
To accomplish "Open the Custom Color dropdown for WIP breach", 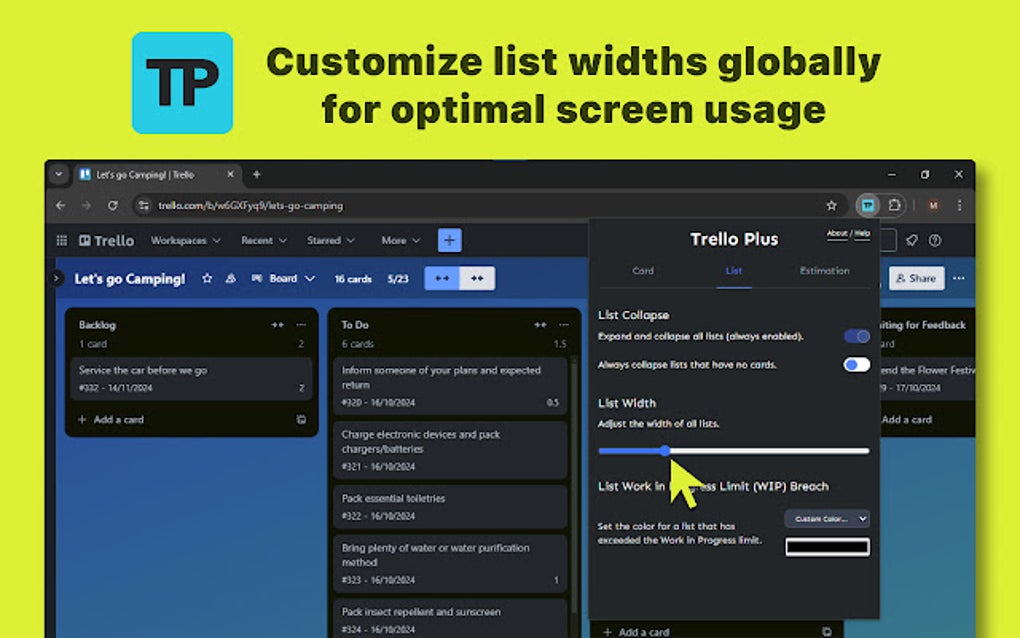I will 827,519.
